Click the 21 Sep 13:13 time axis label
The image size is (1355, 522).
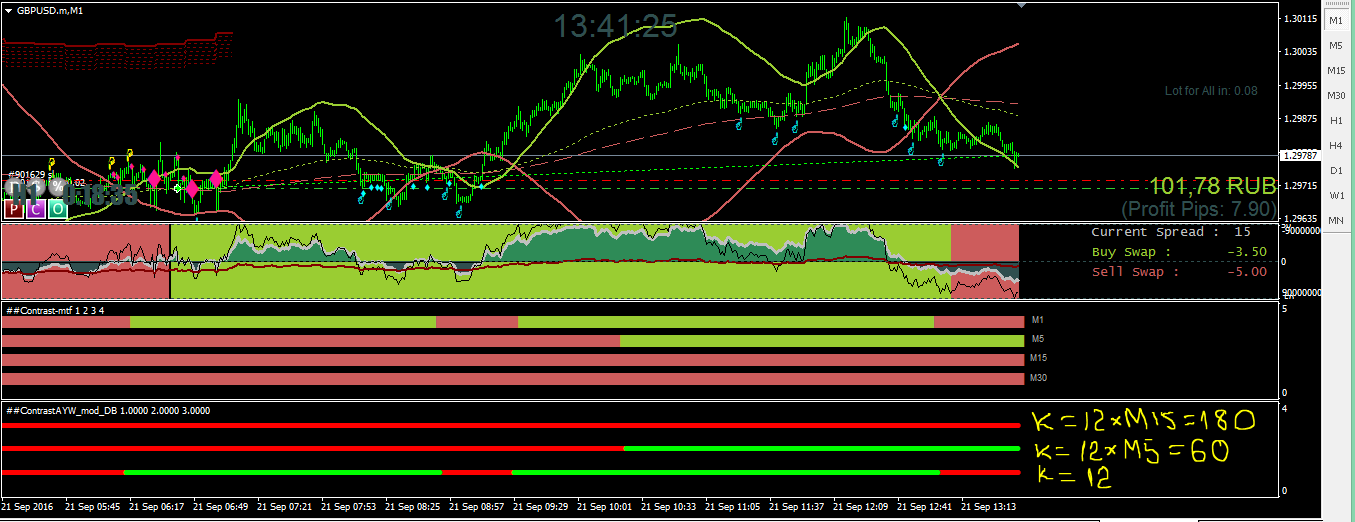coord(988,506)
